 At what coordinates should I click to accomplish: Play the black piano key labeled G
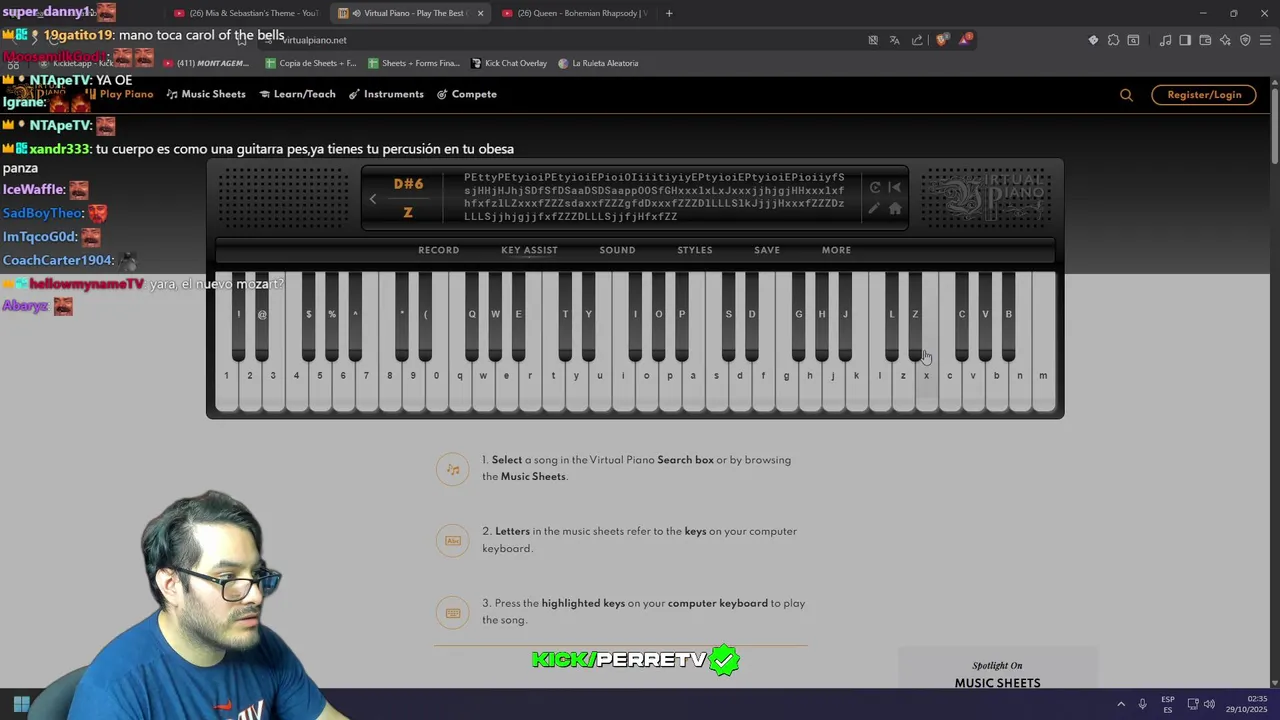point(798,315)
